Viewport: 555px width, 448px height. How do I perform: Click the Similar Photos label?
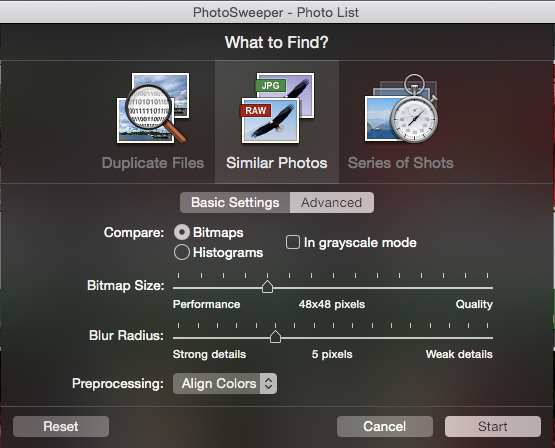click(x=277, y=163)
